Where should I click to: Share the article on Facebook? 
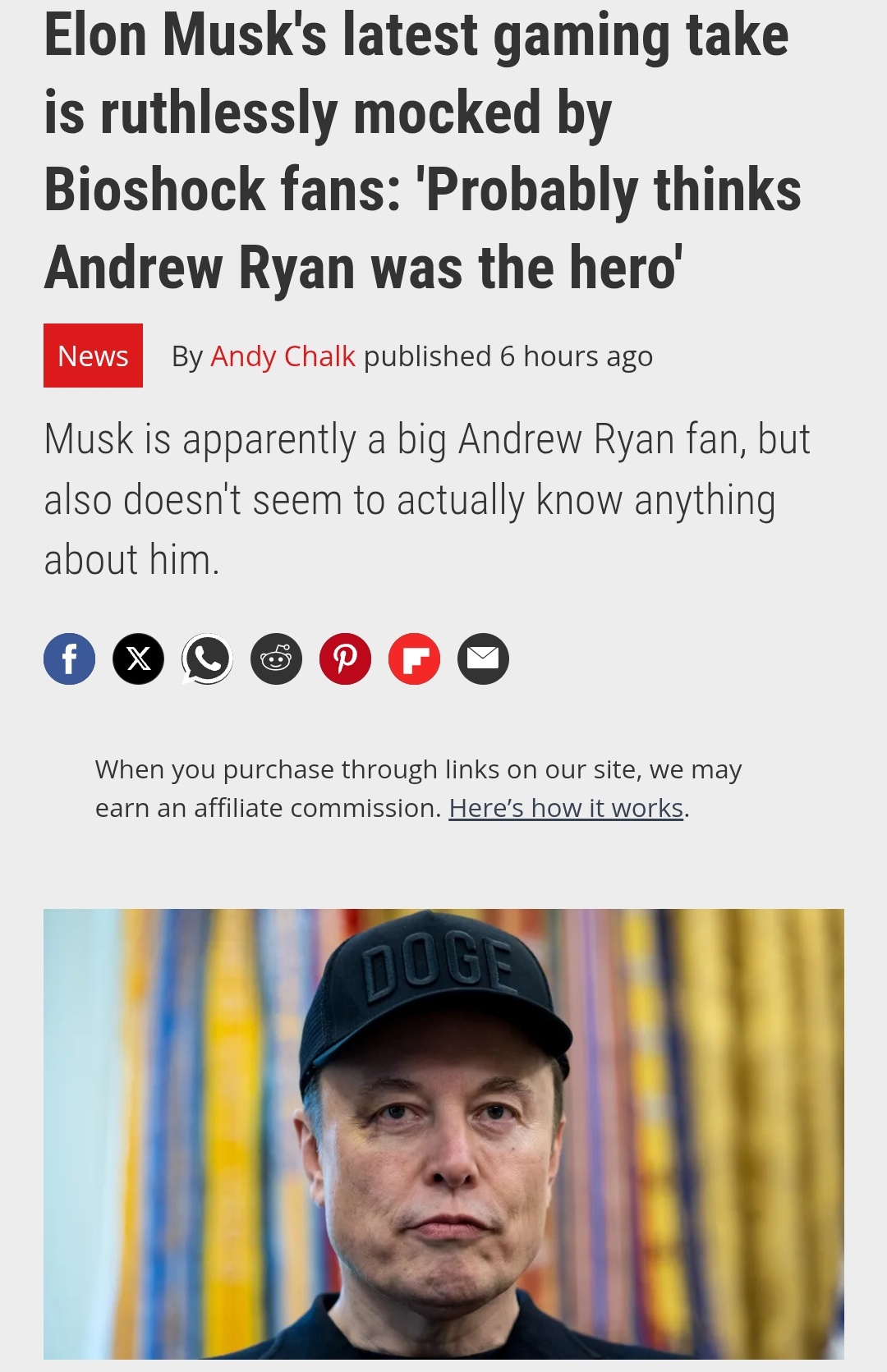pyautogui.click(x=69, y=658)
